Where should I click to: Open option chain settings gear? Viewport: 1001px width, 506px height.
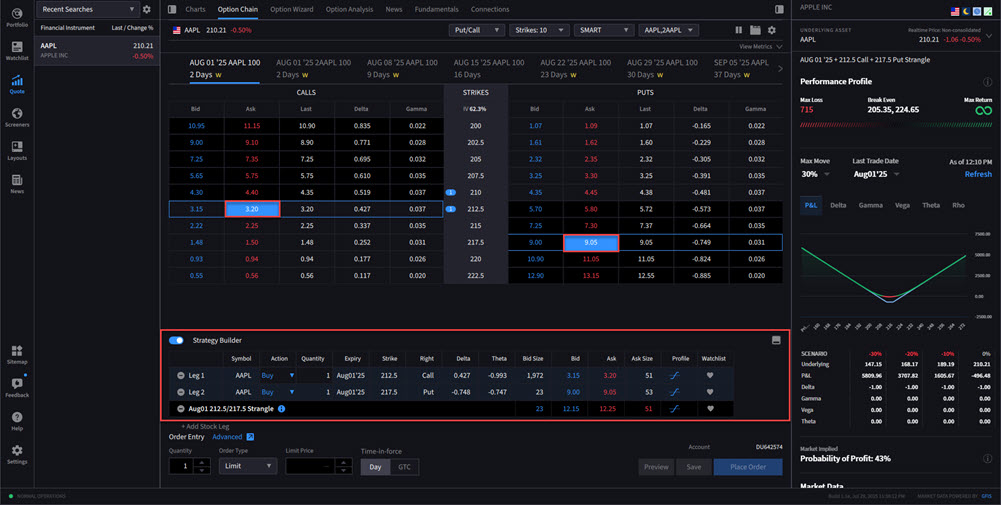tap(771, 30)
